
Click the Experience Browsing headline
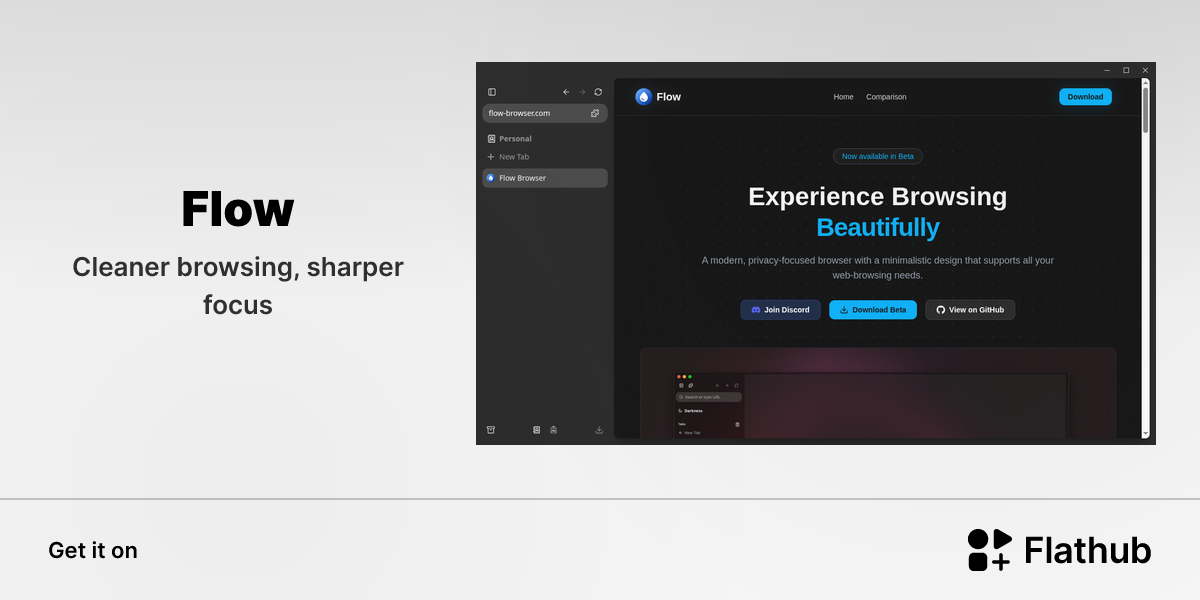click(878, 196)
